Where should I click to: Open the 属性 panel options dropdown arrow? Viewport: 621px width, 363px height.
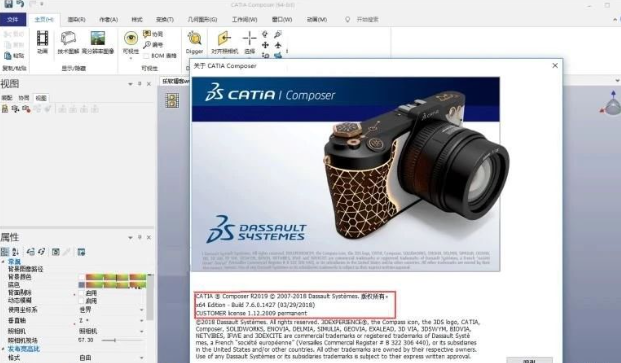point(130,238)
